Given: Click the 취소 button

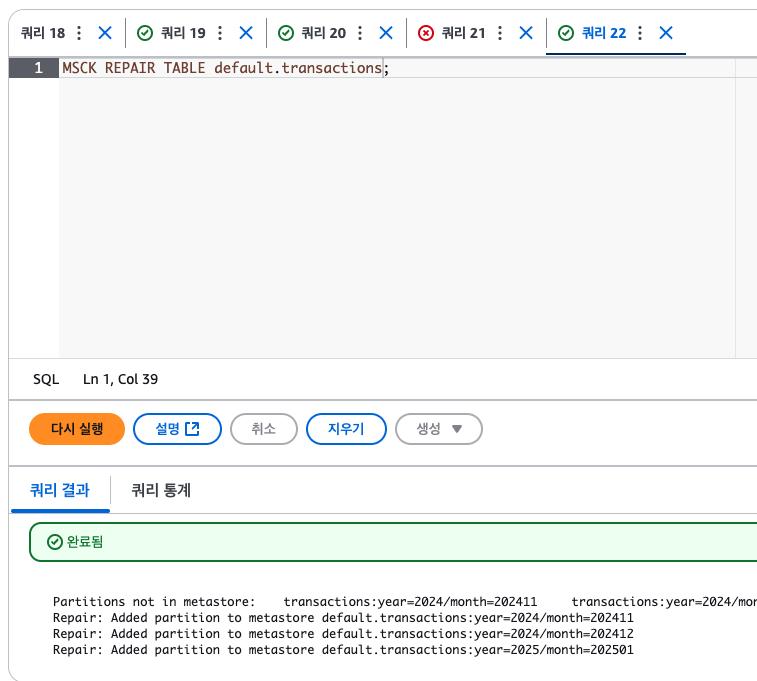Looking at the screenshot, I should point(263,429).
